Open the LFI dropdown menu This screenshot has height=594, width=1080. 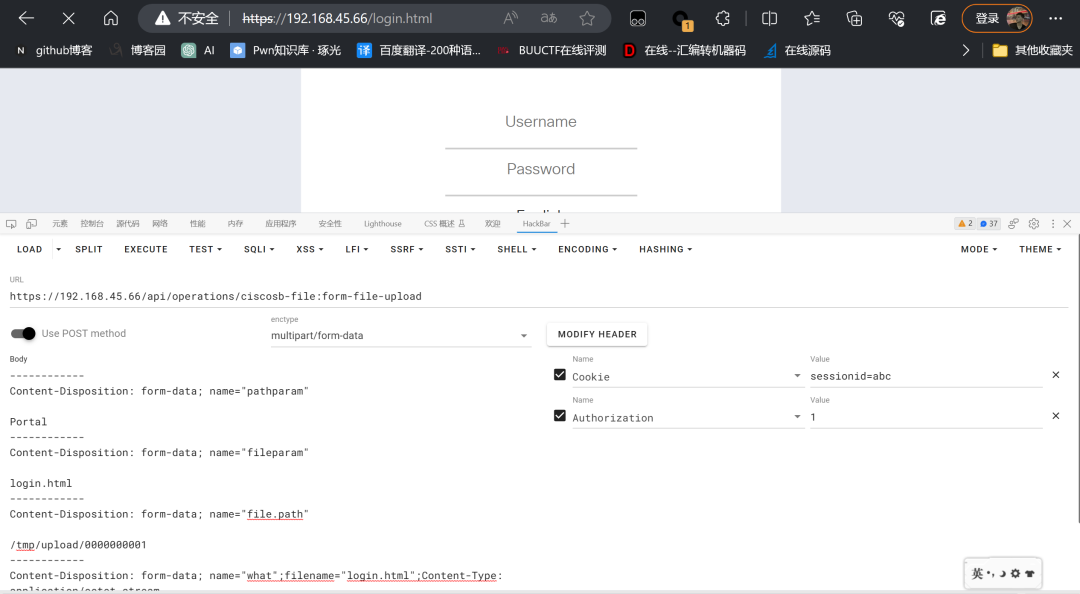pos(357,249)
